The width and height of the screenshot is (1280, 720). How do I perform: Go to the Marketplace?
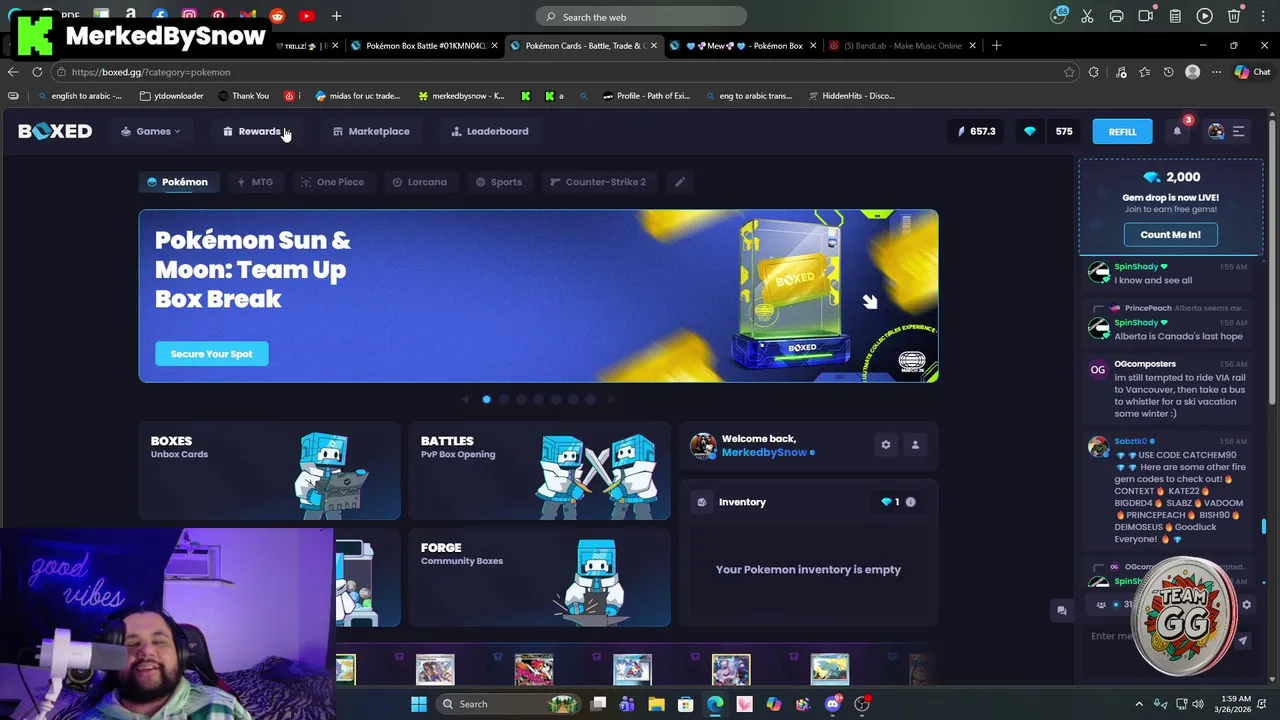coord(371,131)
